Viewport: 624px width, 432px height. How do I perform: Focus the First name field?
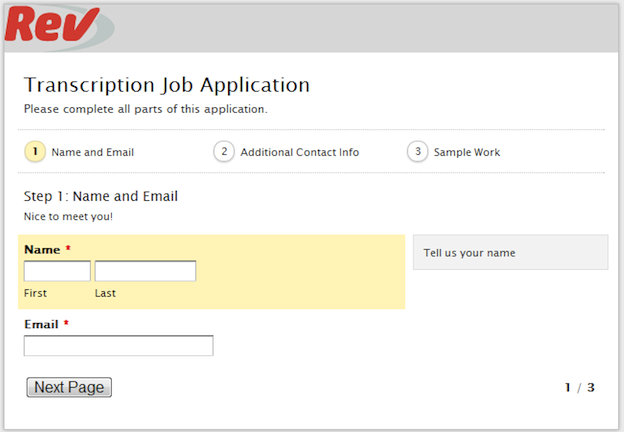coord(57,271)
